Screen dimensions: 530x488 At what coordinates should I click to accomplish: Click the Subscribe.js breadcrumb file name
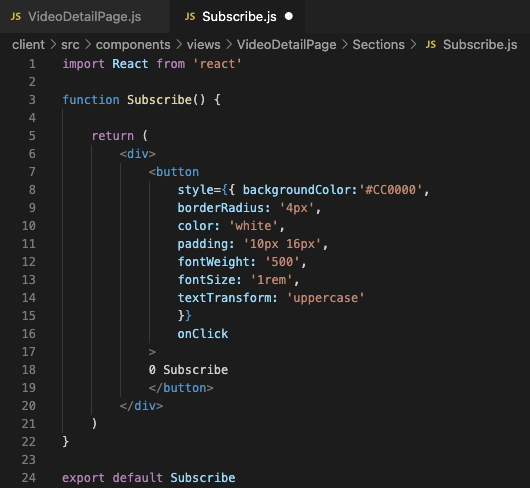coord(480,45)
